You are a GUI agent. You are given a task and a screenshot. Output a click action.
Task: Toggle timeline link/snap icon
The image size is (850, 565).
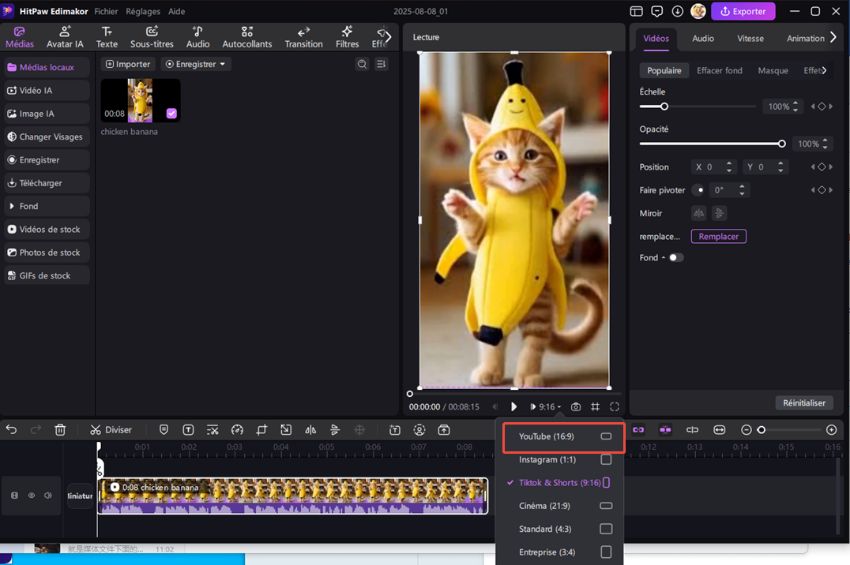coord(639,430)
